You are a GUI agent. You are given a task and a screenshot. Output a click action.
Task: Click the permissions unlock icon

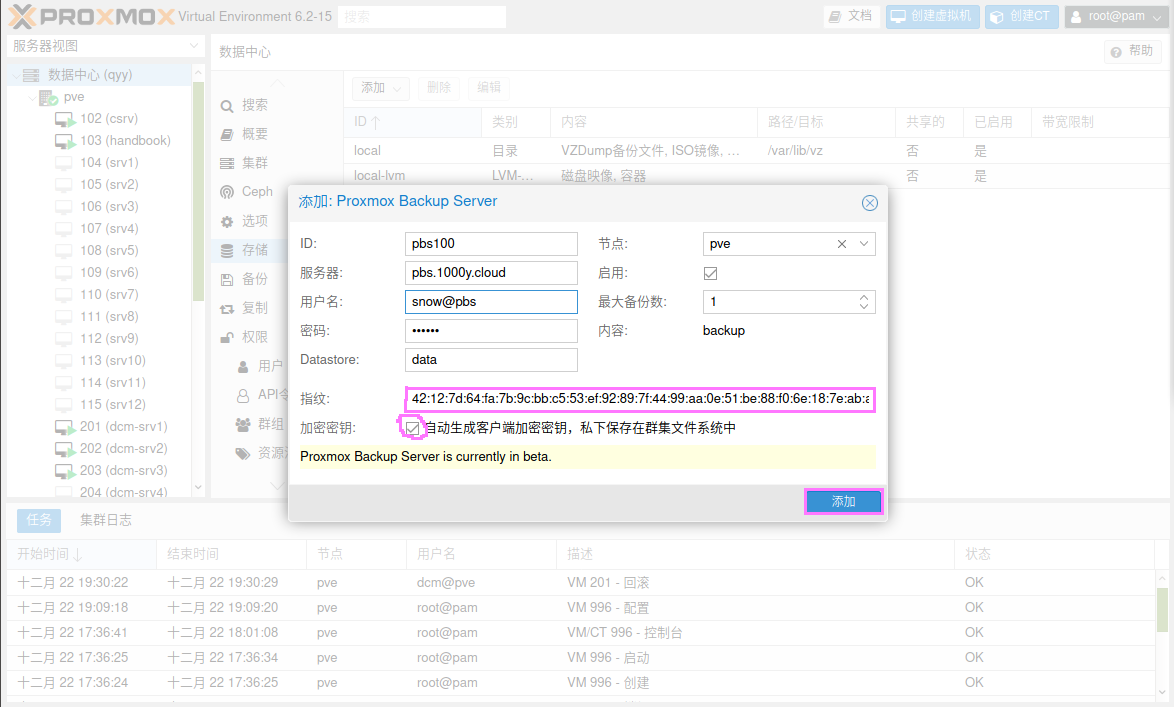[x=227, y=338]
